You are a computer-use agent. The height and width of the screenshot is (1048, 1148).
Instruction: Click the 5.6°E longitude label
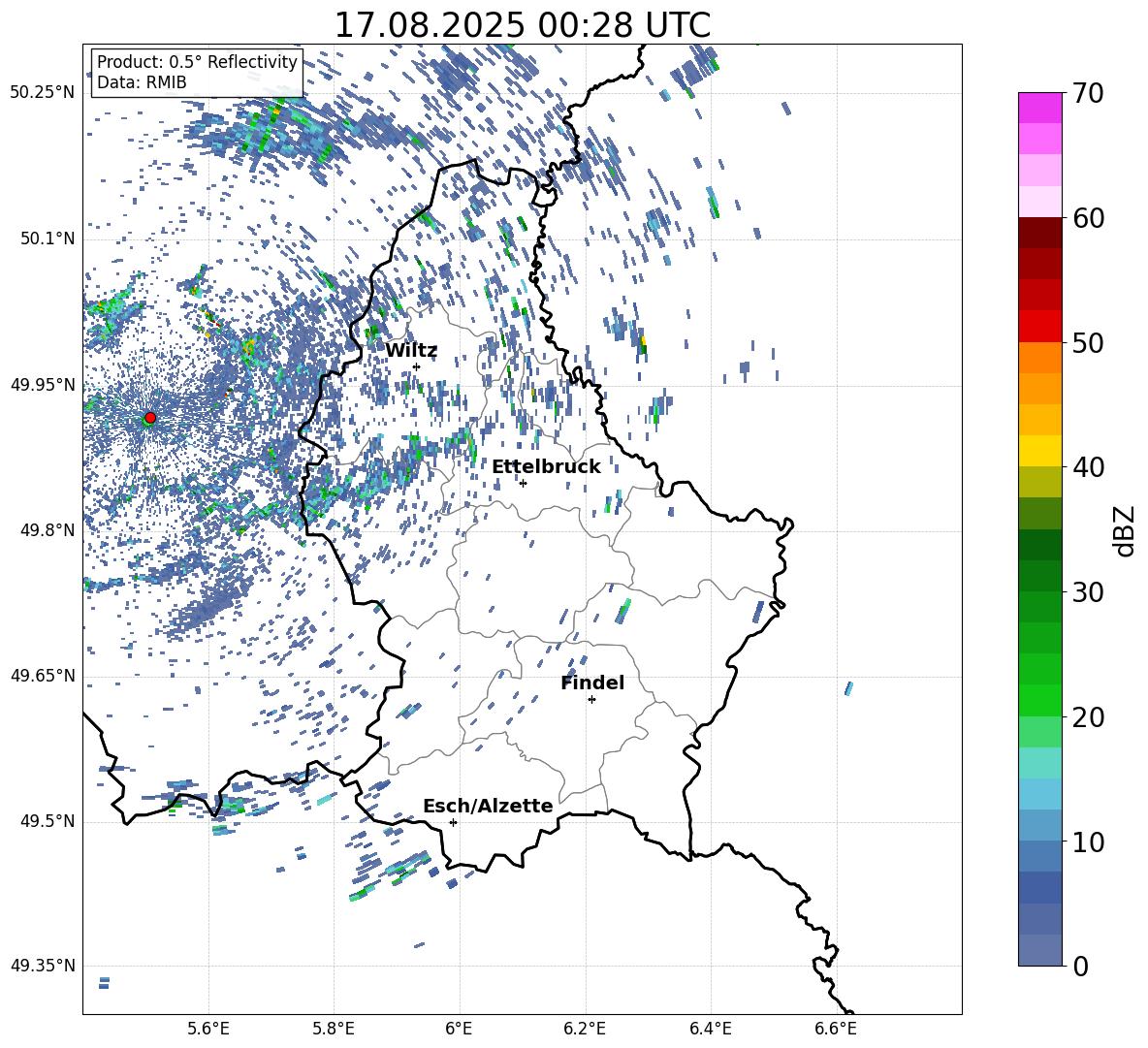(x=208, y=1029)
